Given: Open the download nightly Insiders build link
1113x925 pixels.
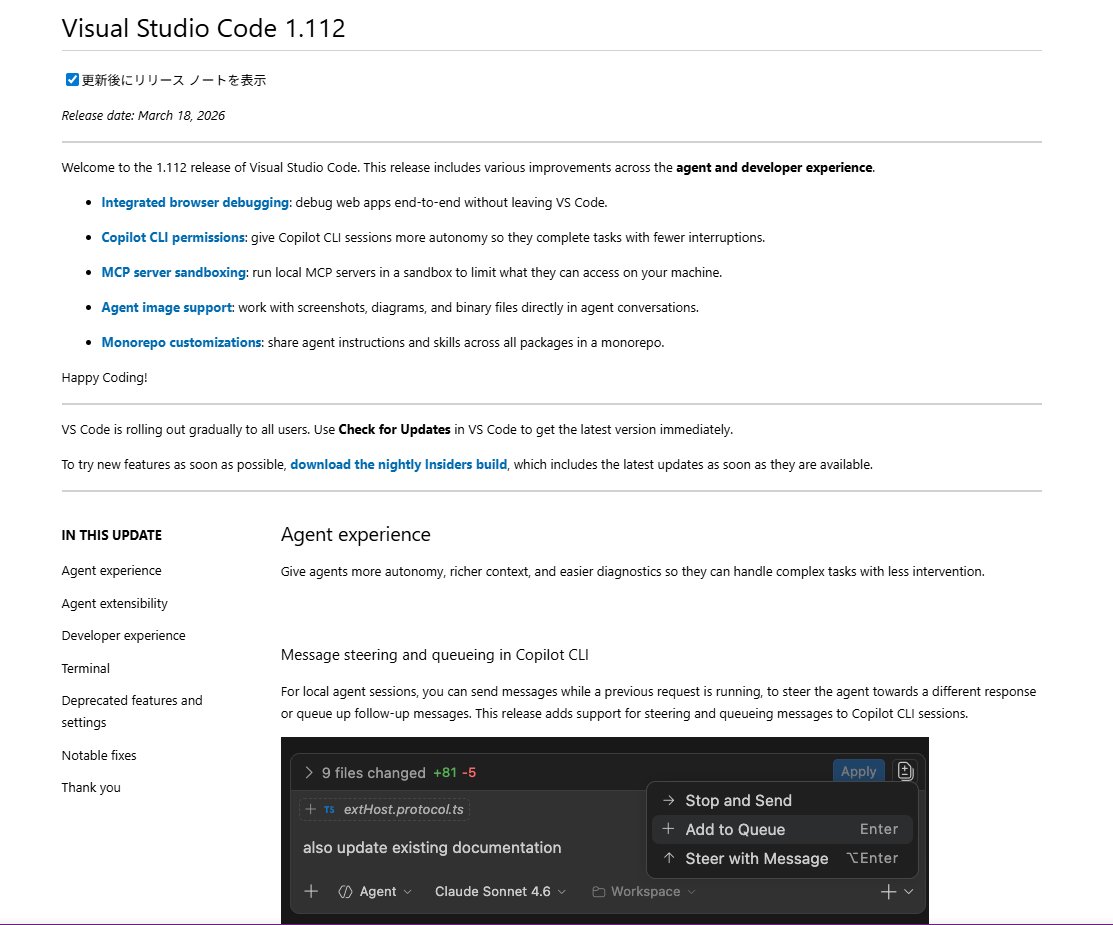Looking at the screenshot, I should [x=398, y=464].
